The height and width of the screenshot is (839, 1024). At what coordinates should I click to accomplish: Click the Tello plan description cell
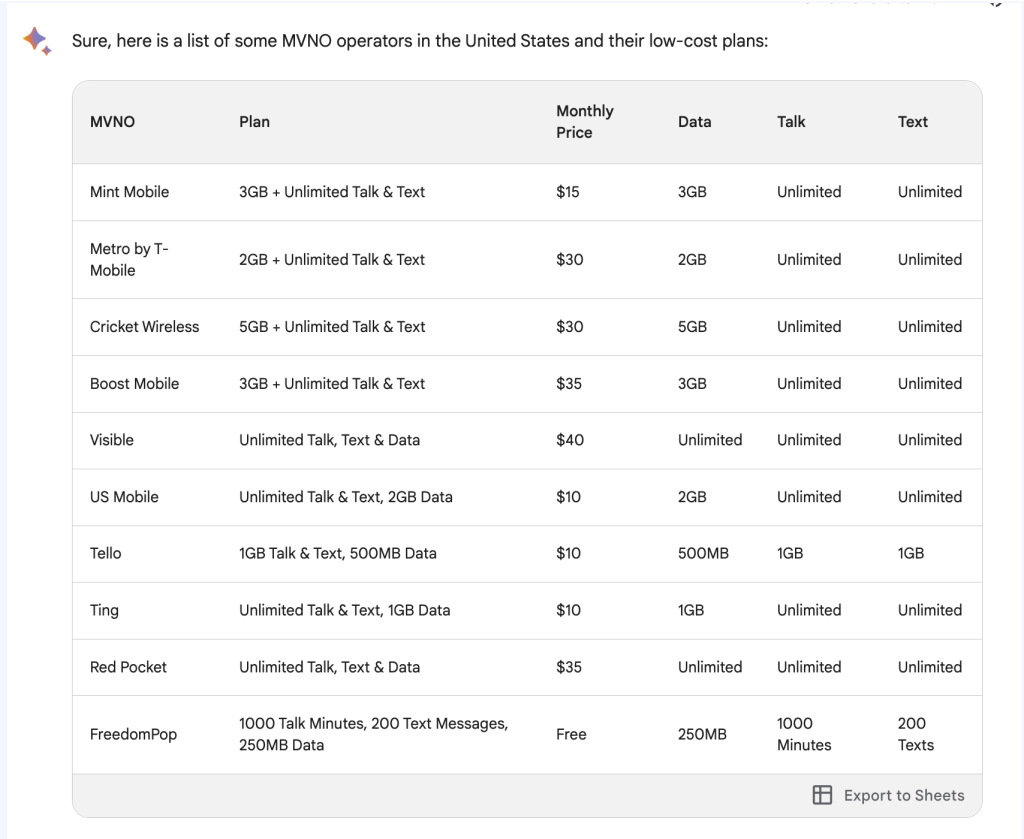[337, 553]
